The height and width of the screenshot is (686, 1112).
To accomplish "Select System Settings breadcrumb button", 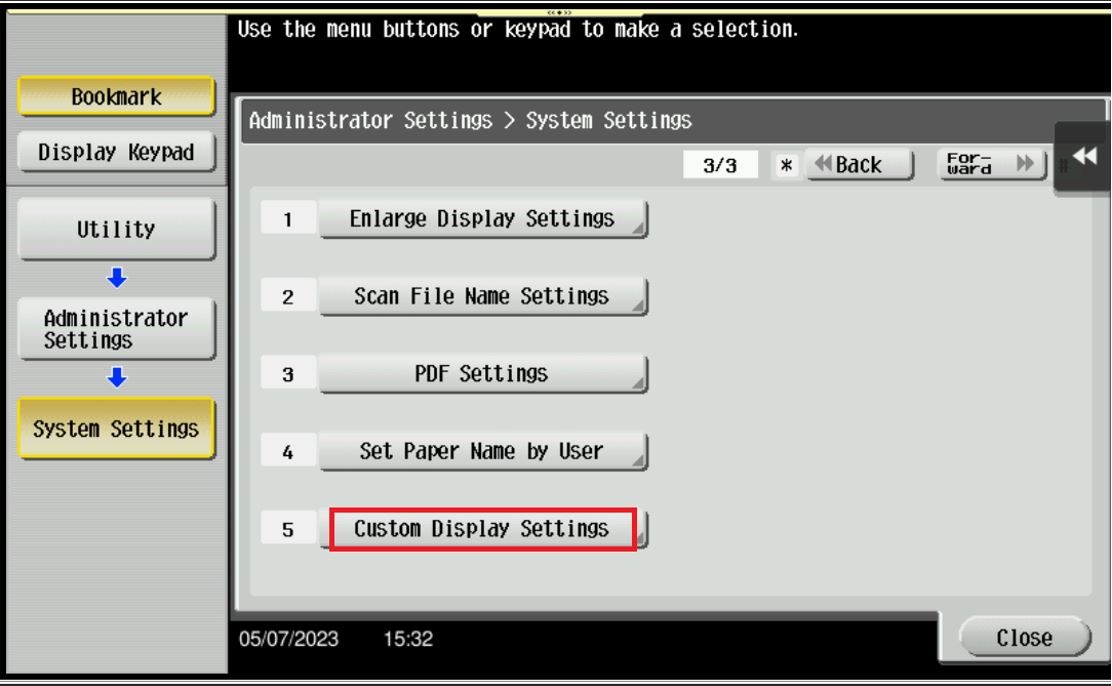I will pyautogui.click(x=116, y=428).
